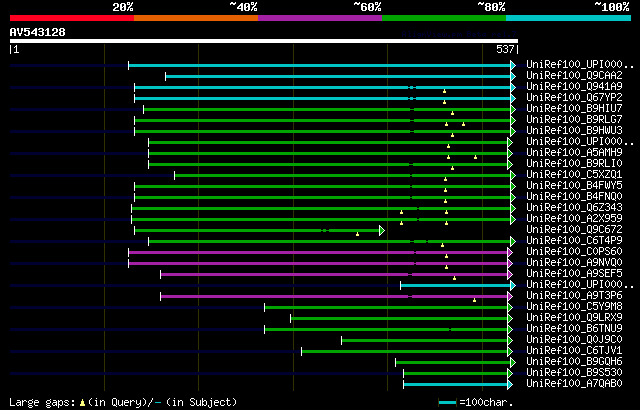Select the UniRef100_B4FWY5 label
Image resolution: width=640 pixels, height=410 pixels.
574,186
